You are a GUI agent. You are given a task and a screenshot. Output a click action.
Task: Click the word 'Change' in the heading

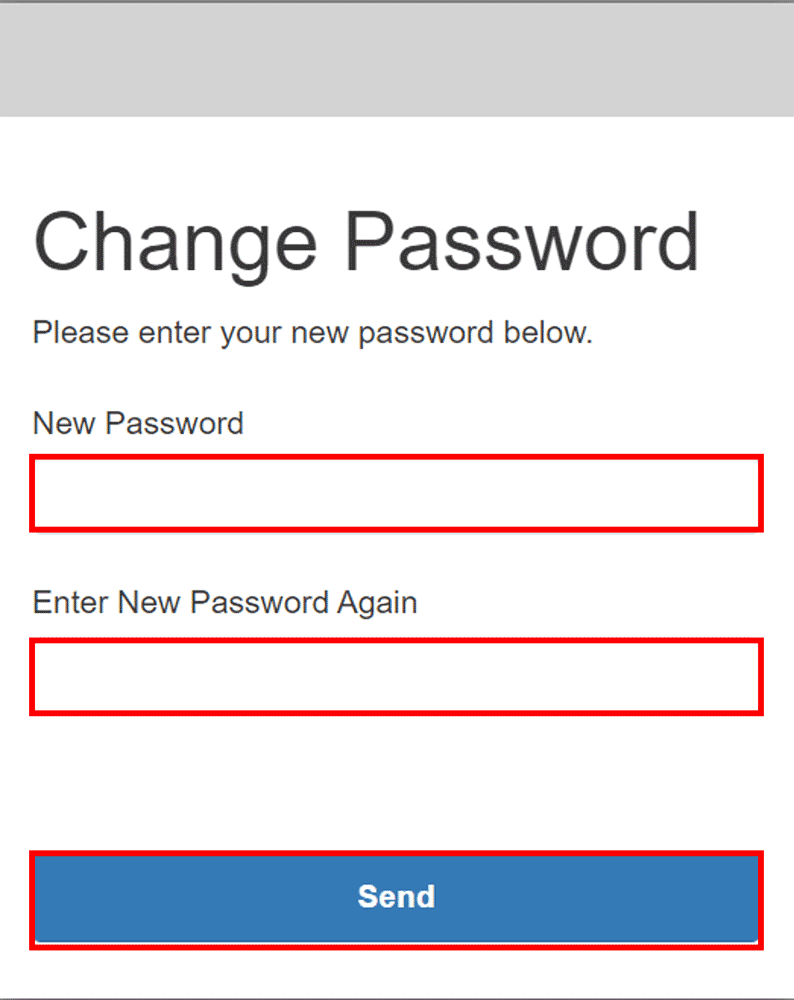[x=175, y=244]
